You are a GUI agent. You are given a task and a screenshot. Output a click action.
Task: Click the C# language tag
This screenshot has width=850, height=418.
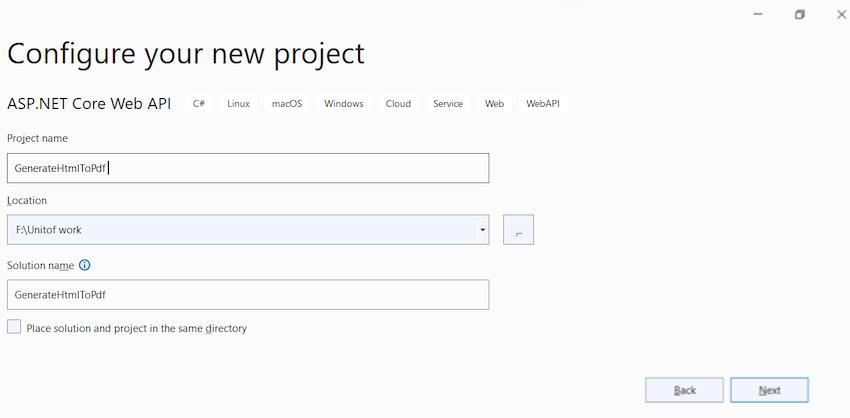[199, 104]
